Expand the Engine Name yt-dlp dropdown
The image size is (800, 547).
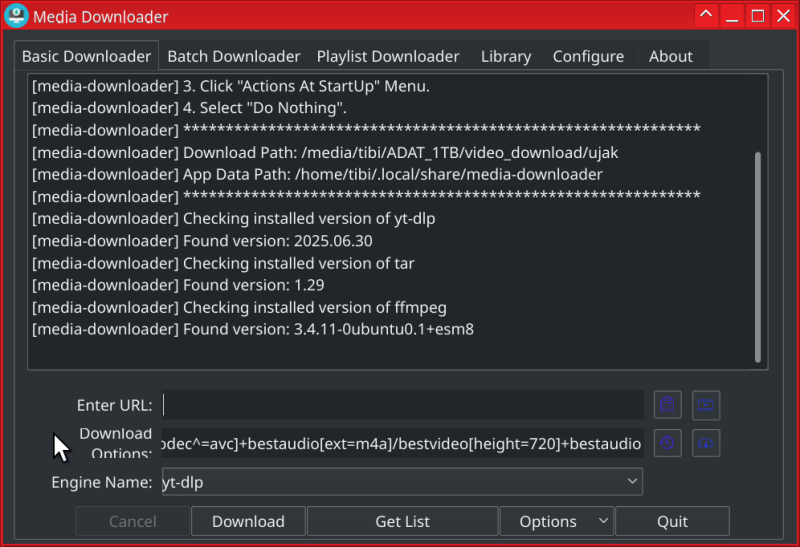click(x=402, y=482)
